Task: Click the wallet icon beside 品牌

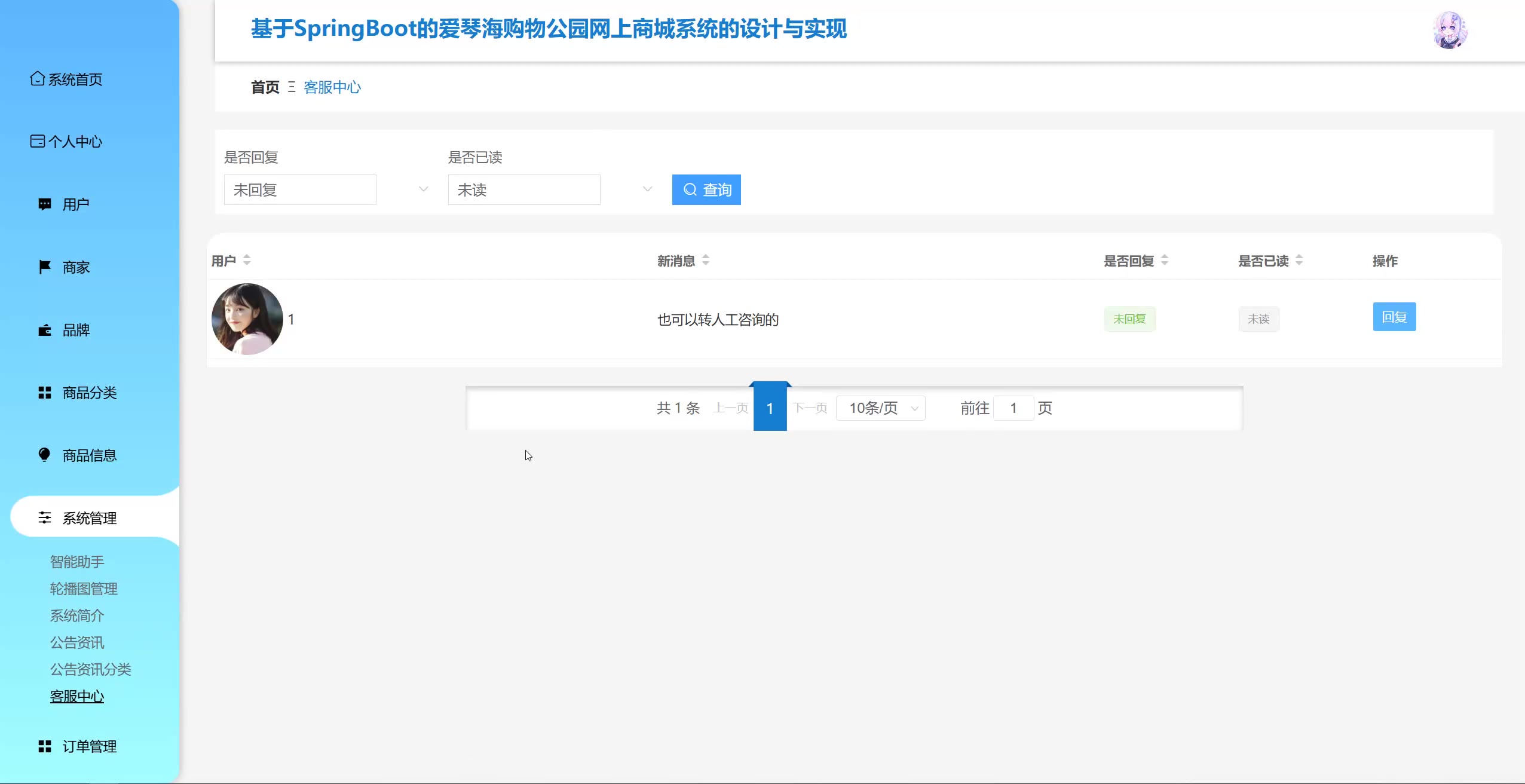Action: tap(45, 330)
